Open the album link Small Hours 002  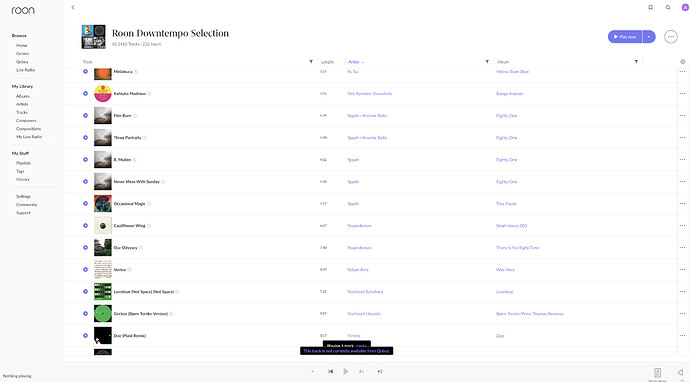(511, 226)
